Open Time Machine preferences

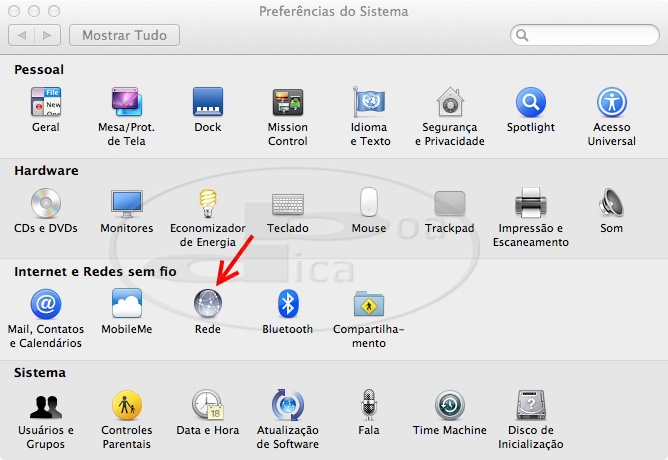pos(450,405)
